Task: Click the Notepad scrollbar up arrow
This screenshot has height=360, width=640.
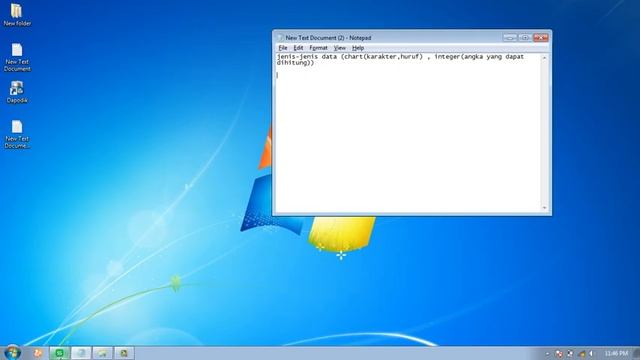Action: click(x=544, y=58)
